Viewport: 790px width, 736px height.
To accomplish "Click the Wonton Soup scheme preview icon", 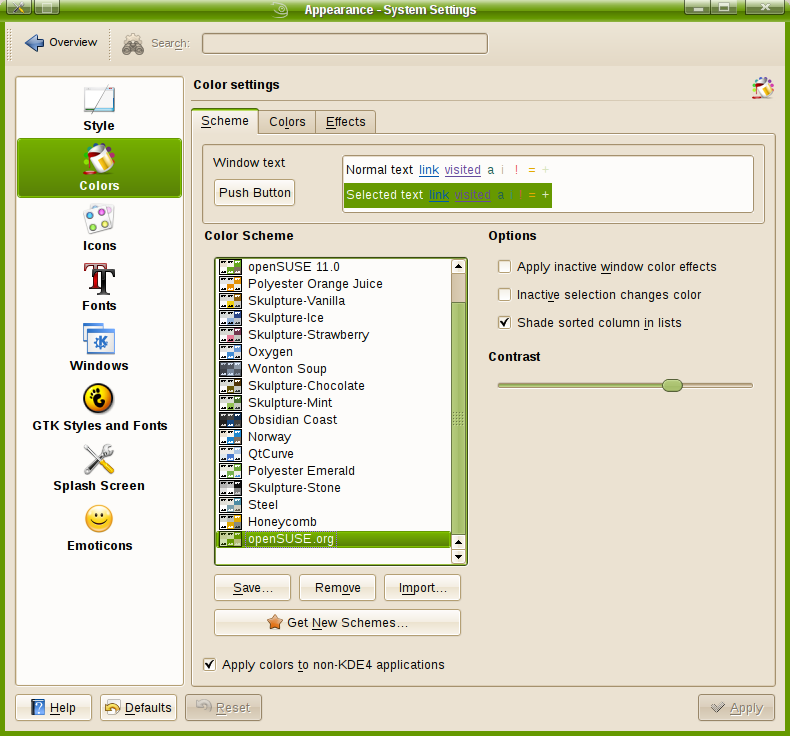I will point(230,369).
